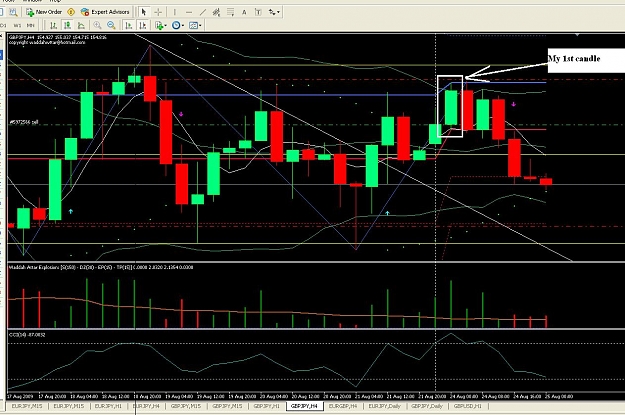Click the '17 Aug 2009' time axis label
Screen dimensions: 625x415
pos(20,396)
